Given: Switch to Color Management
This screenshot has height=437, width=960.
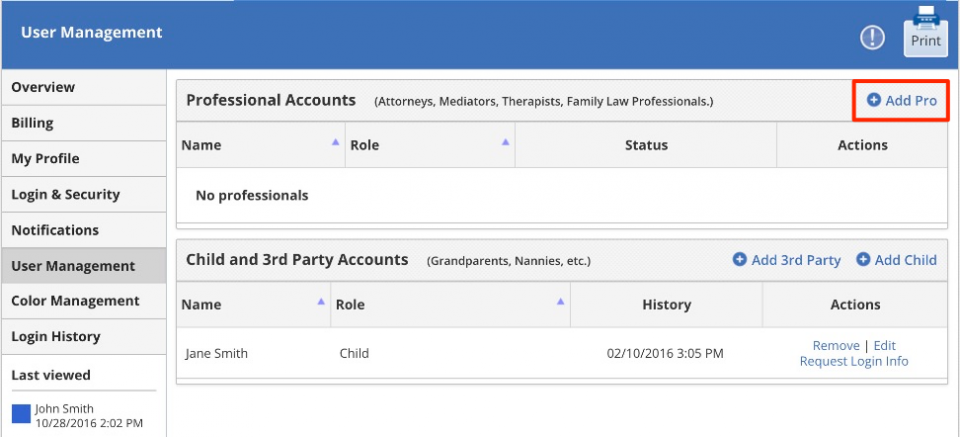Looking at the screenshot, I should (84, 301).
